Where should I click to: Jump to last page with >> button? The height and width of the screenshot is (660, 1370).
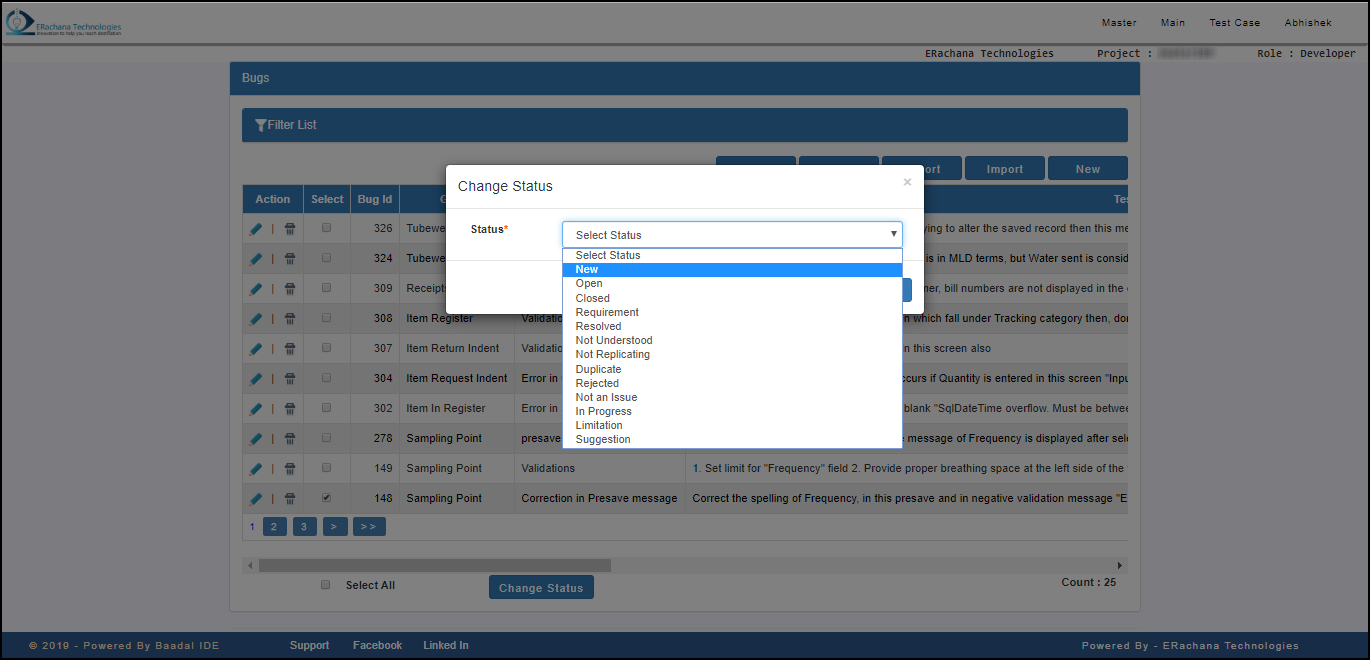368,526
